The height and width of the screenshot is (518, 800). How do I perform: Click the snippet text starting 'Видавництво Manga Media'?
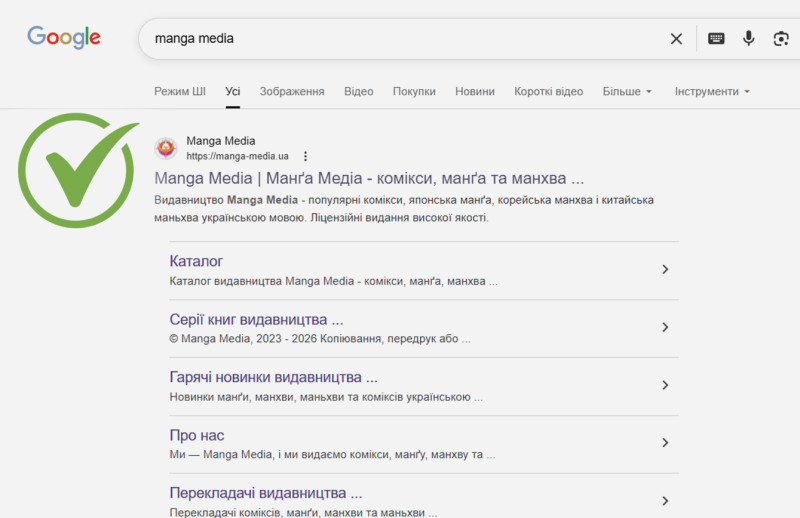click(x=404, y=209)
